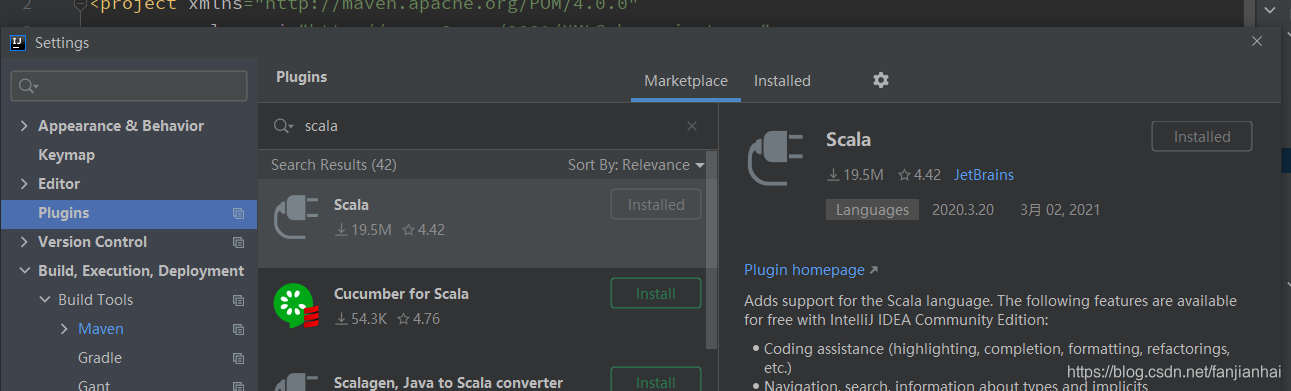The height and width of the screenshot is (391, 1291).
Task: Click the project-level icon beside Maven
Action: pos(238,329)
